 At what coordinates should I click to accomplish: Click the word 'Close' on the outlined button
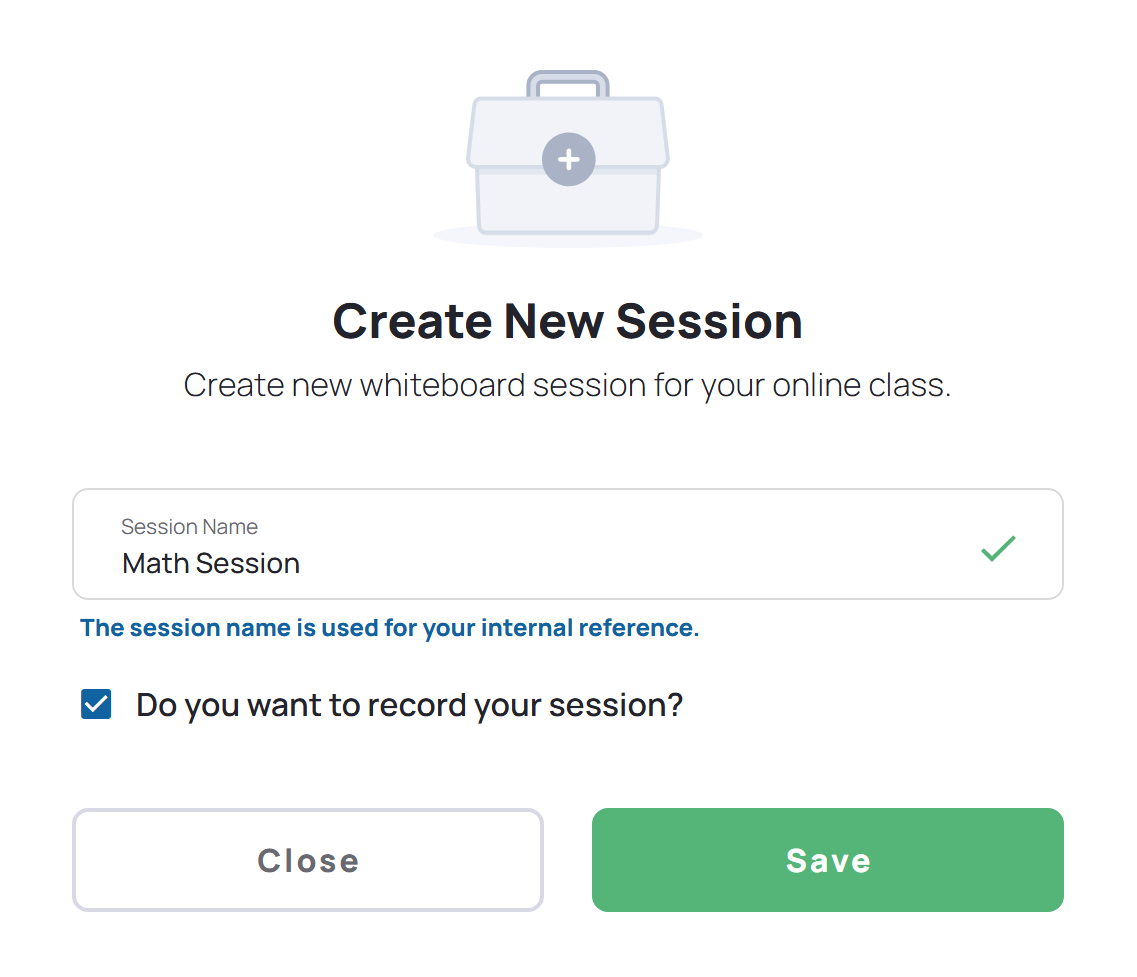308,861
